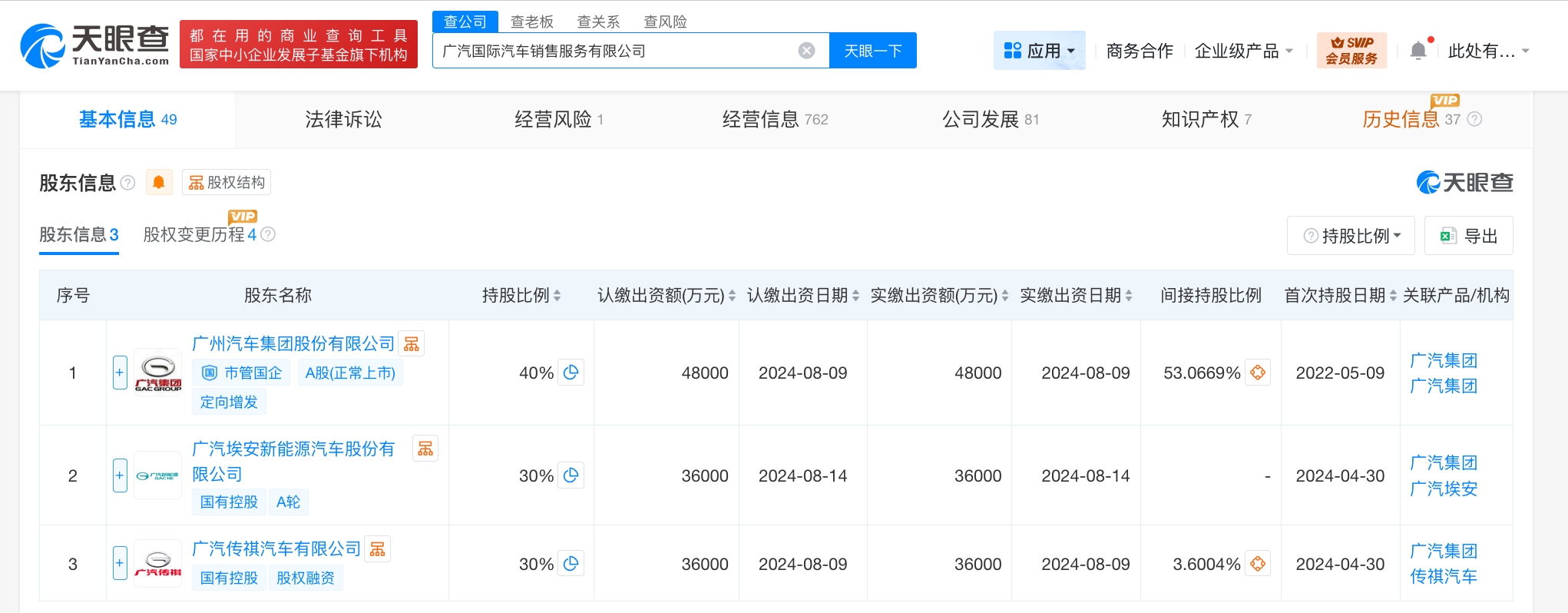The width and height of the screenshot is (1568, 613).
Task: Open 广州汽车集团股份有限公司 company link
Action: [293, 343]
